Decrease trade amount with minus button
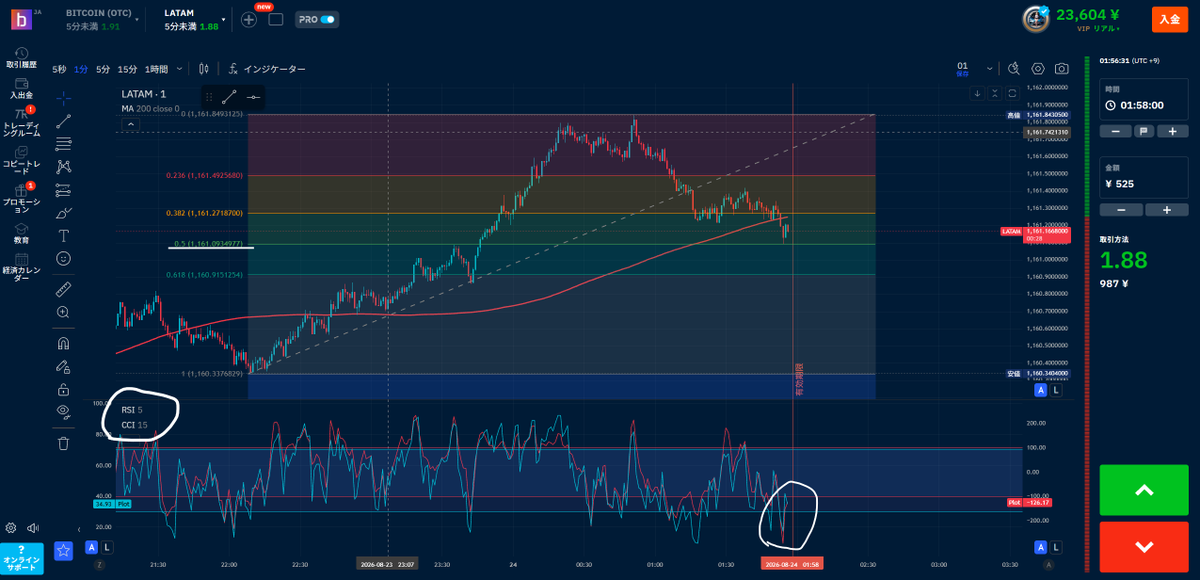Viewport: 1200px width, 580px height. pos(1121,209)
